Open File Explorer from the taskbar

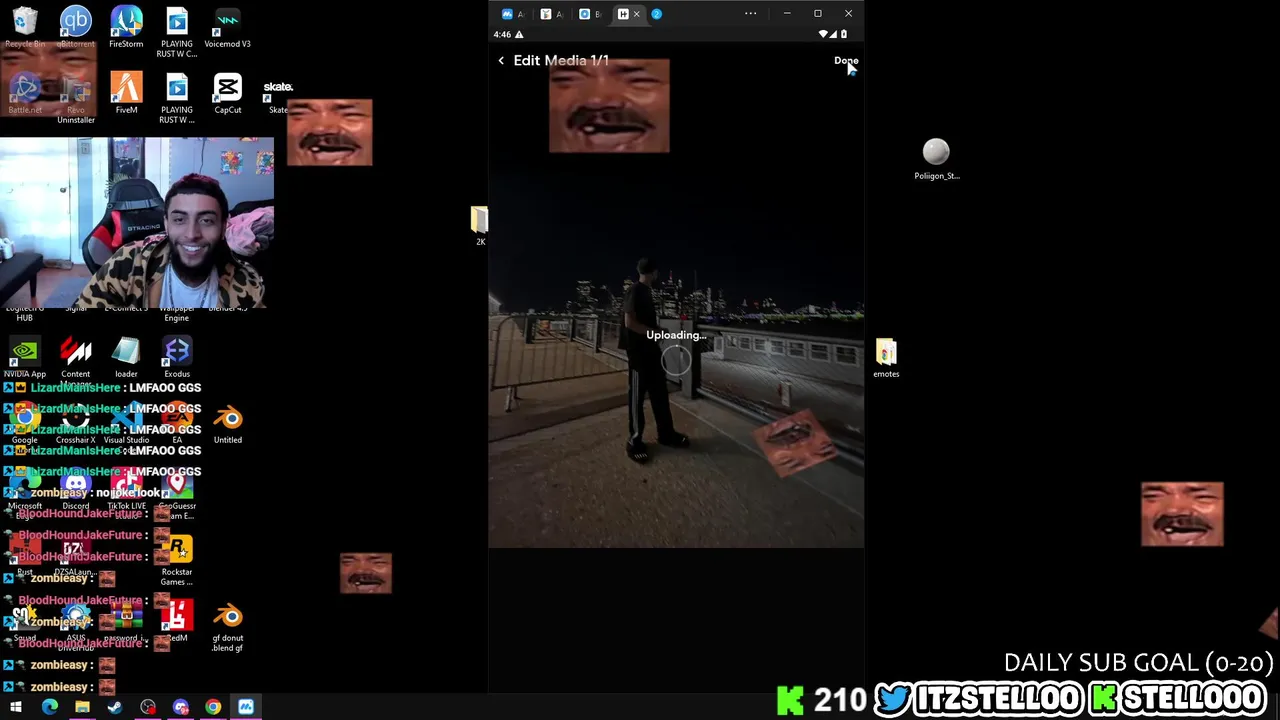tap(82, 707)
